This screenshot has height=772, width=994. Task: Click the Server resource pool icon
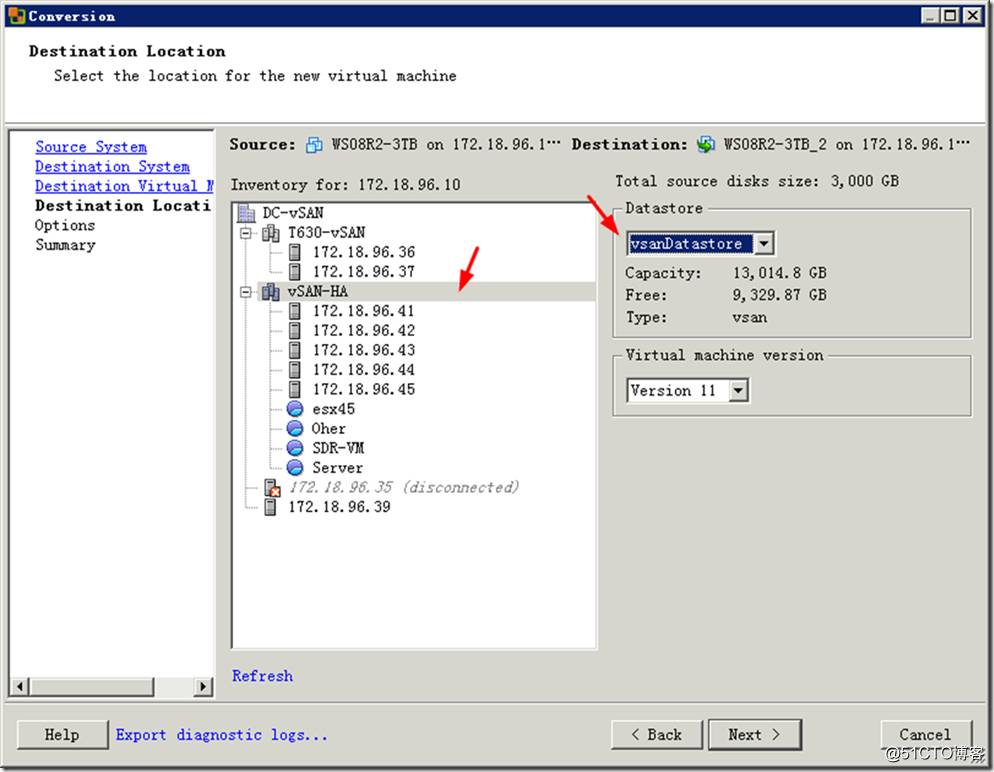coord(294,468)
